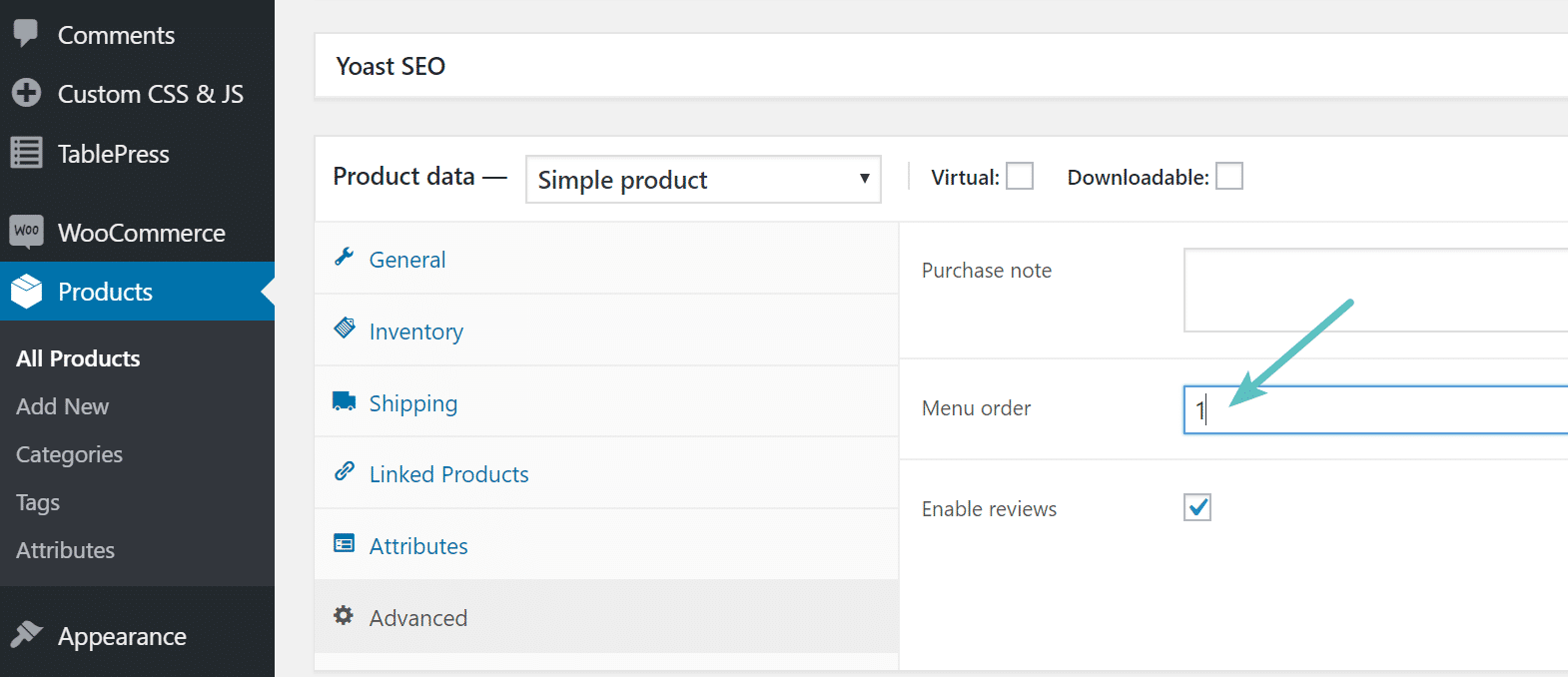Enable the Virtual checkbox
The height and width of the screenshot is (677, 1568).
1019,177
